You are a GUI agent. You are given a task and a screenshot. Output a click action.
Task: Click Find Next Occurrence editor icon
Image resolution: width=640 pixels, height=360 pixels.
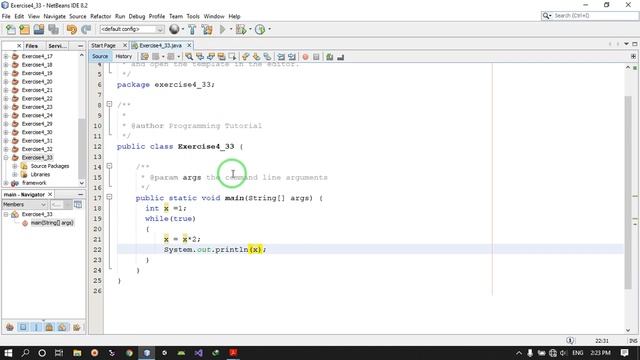[211, 57]
